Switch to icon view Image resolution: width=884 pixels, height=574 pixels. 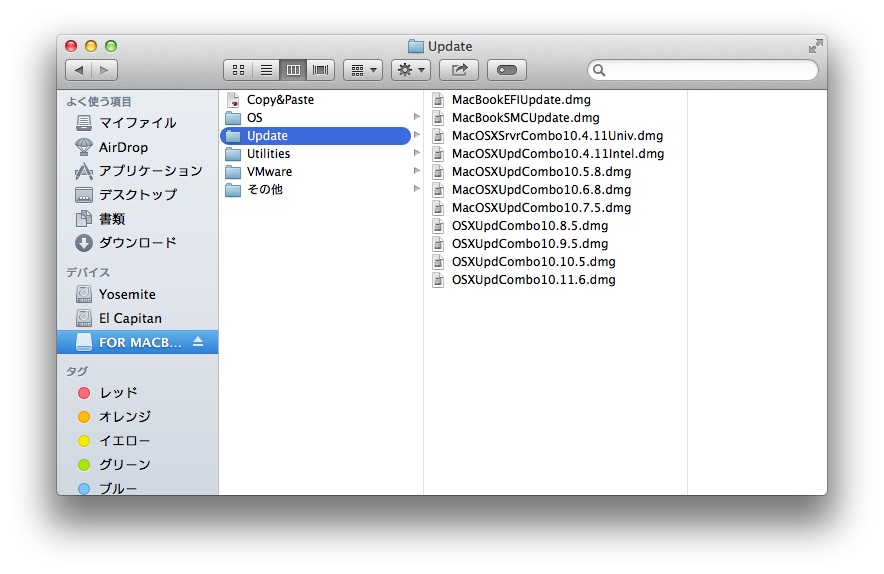click(x=238, y=70)
